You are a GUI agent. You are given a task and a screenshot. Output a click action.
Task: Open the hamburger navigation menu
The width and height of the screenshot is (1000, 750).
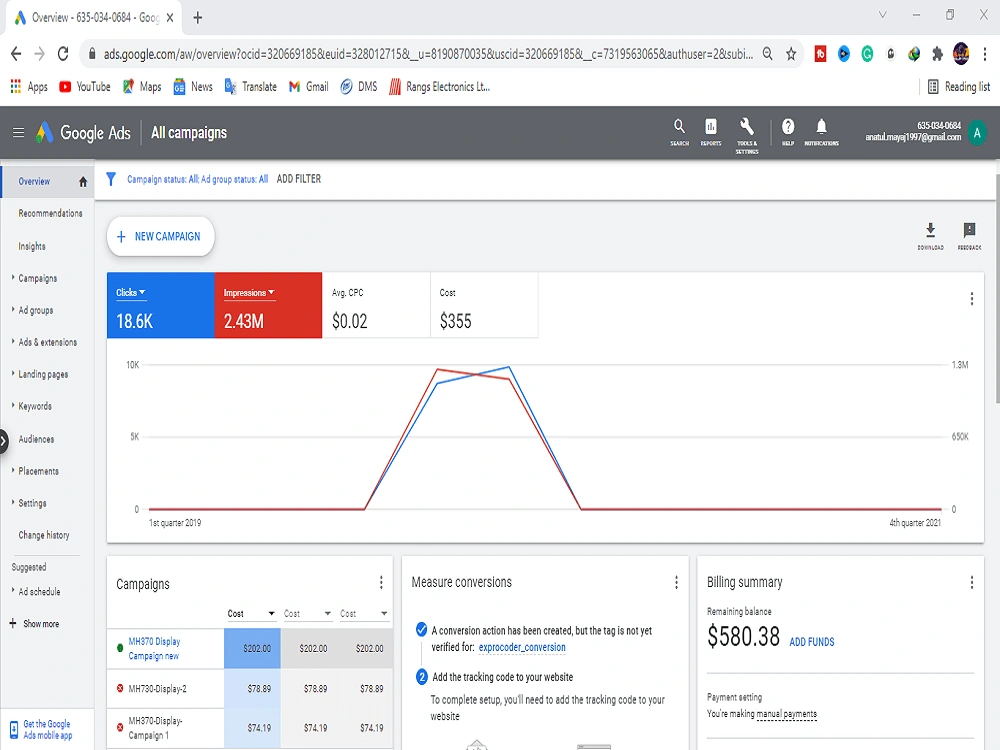pyautogui.click(x=18, y=133)
